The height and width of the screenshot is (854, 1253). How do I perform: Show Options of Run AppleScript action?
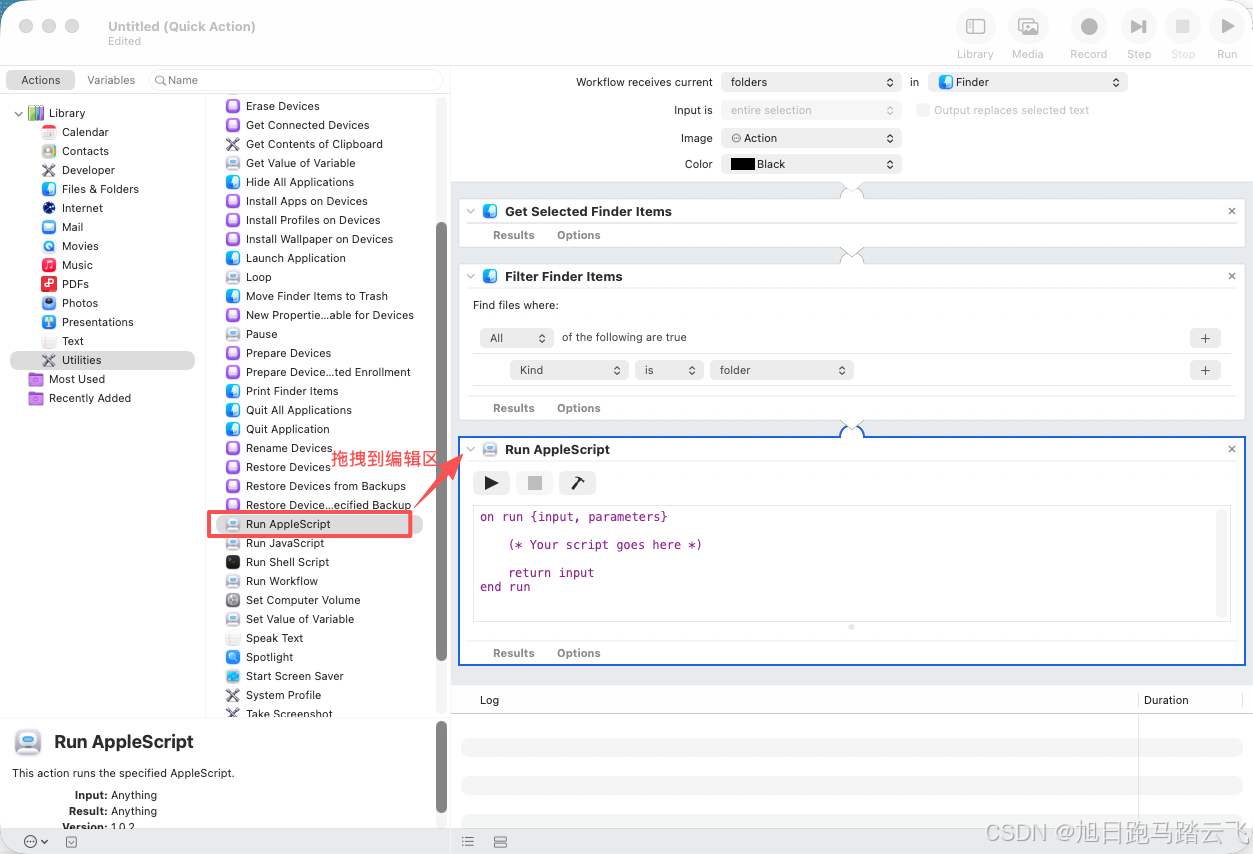[579, 653]
